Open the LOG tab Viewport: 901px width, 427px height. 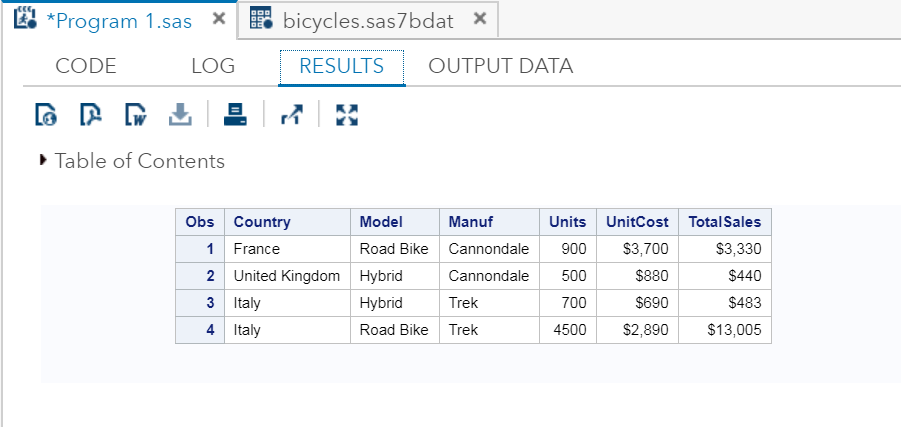pyautogui.click(x=213, y=67)
